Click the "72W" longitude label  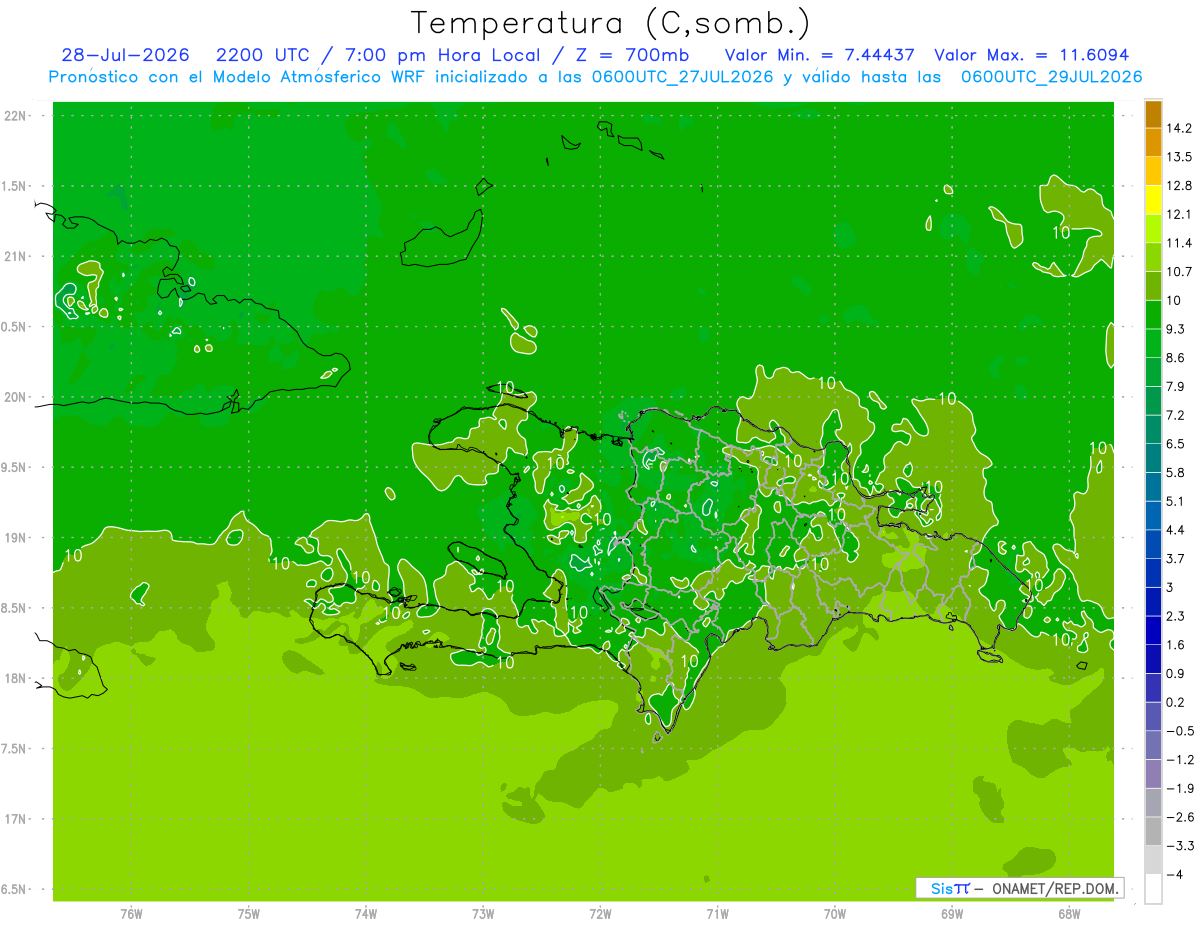tap(600, 914)
